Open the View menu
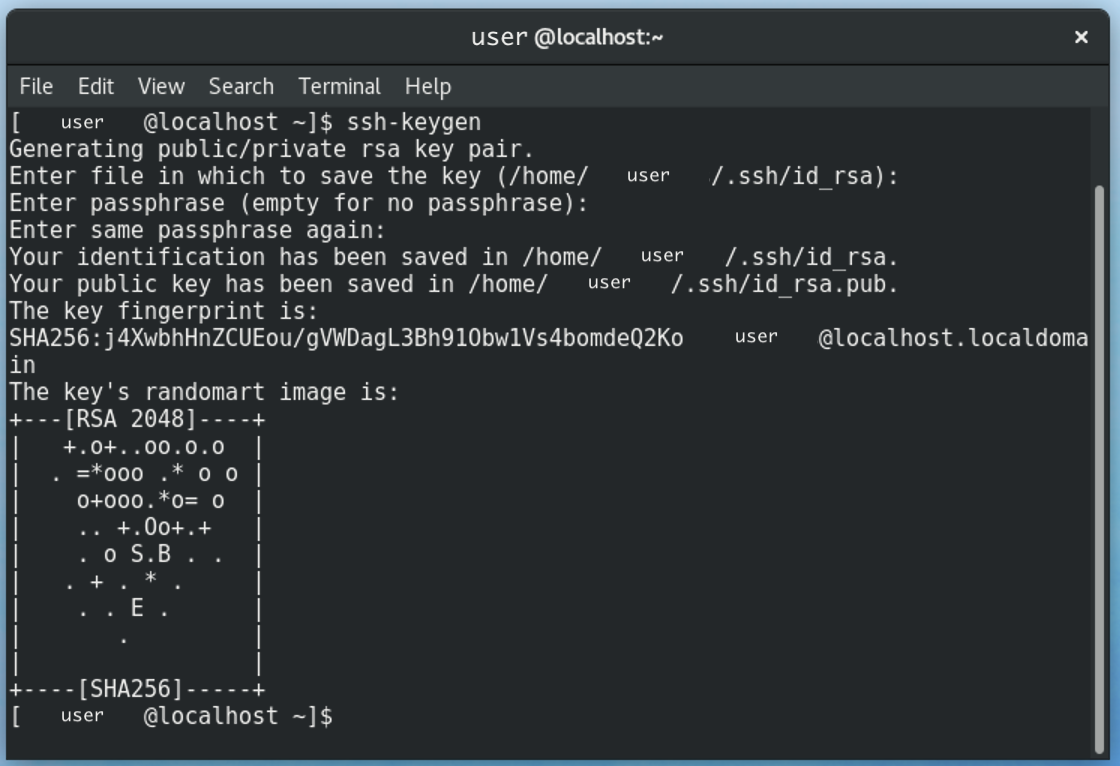1120x766 pixels. coord(161,87)
